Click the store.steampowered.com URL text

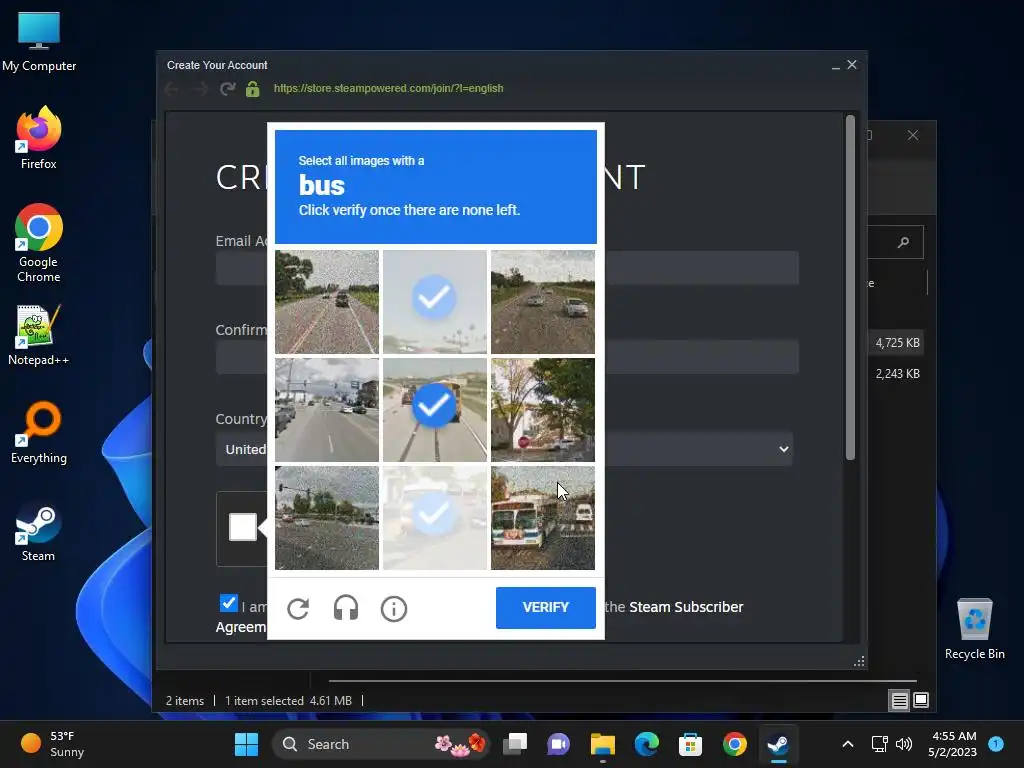coord(389,88)
